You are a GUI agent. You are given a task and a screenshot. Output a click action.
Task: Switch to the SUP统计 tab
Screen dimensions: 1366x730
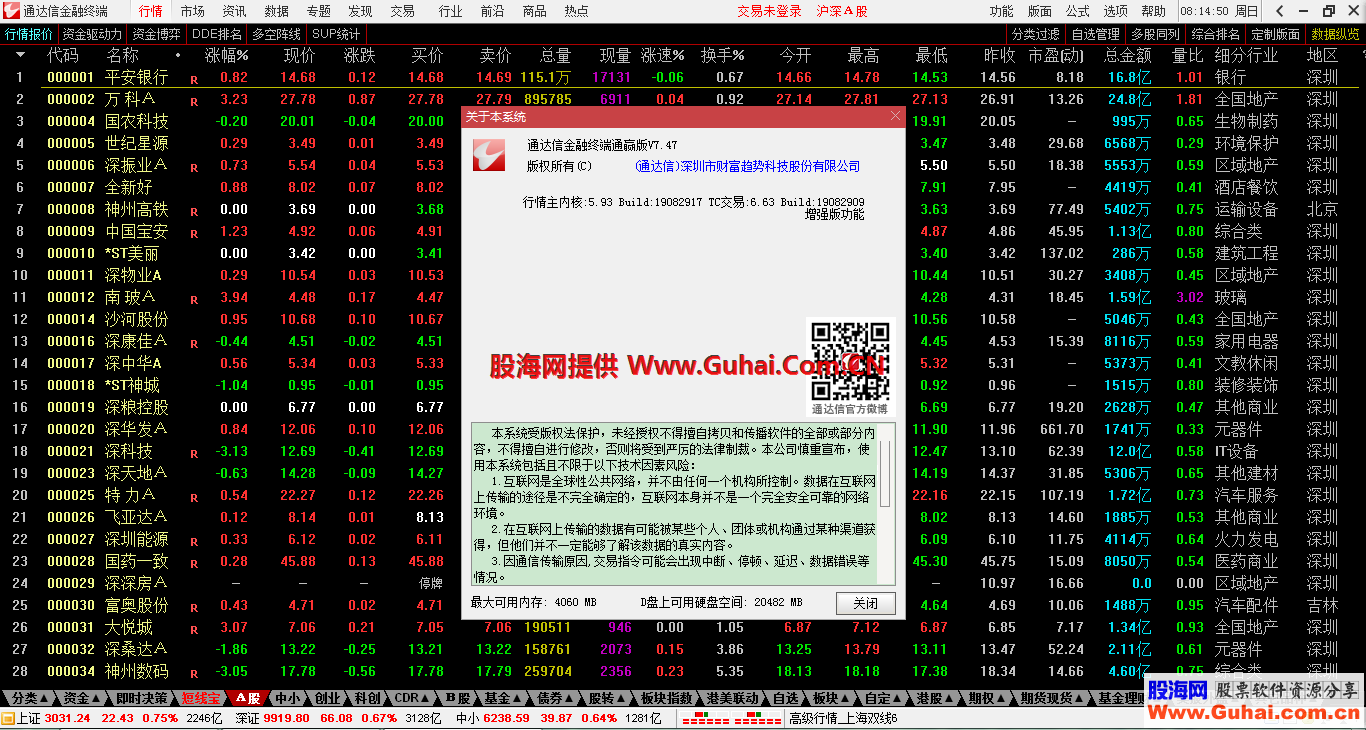tap(336, 34)
